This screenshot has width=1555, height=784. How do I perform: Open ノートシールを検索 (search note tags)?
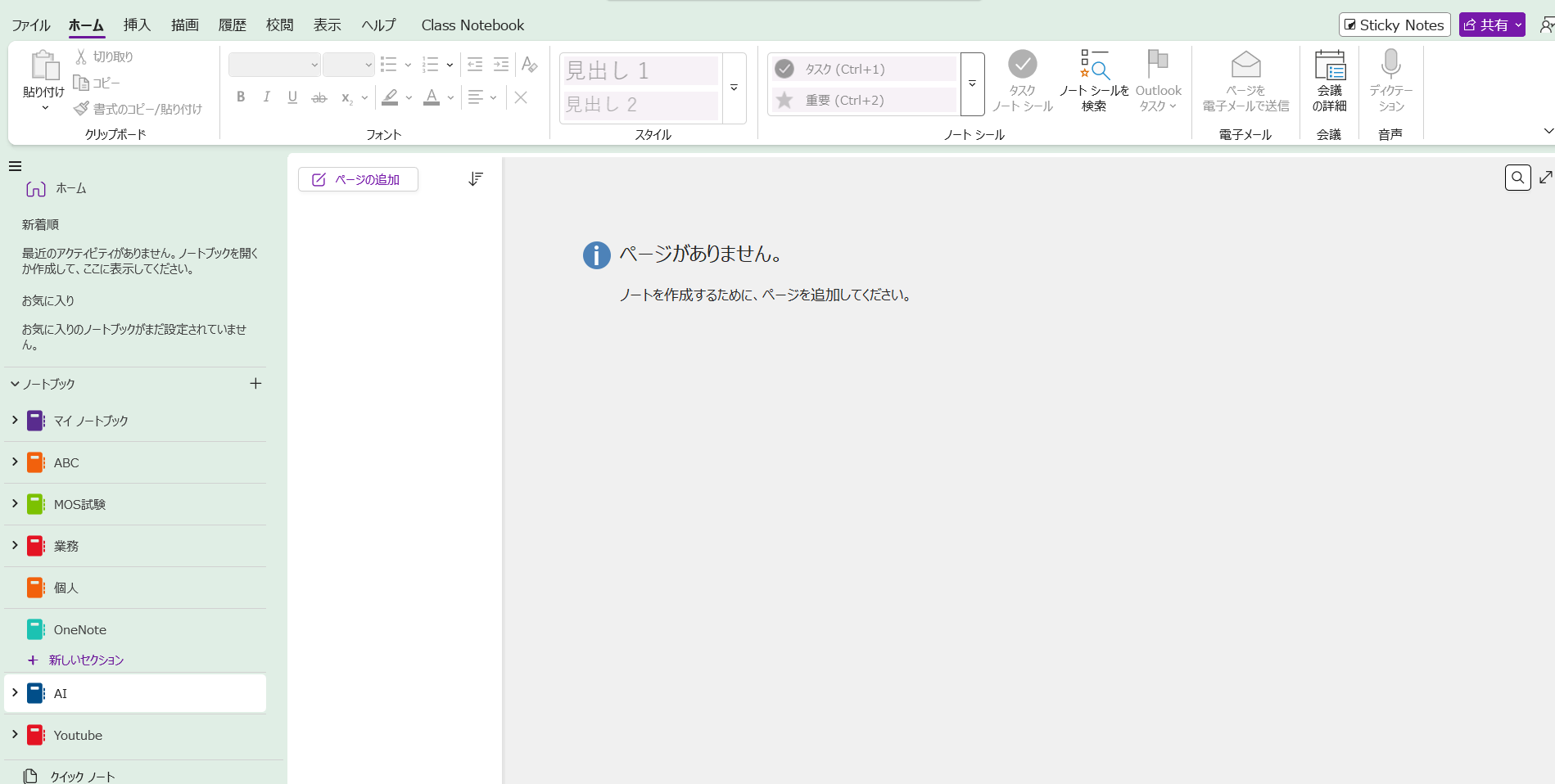pyautogui.click(x=1094, y=79)
